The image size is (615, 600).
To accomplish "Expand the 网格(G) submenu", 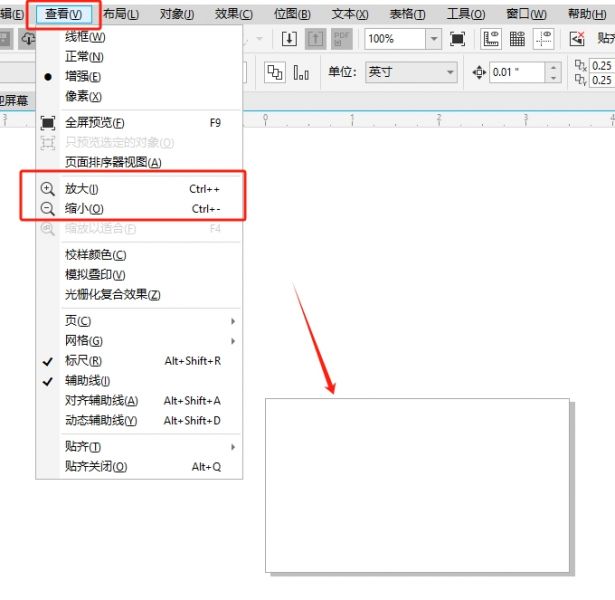I will click(x=139, y=341).
